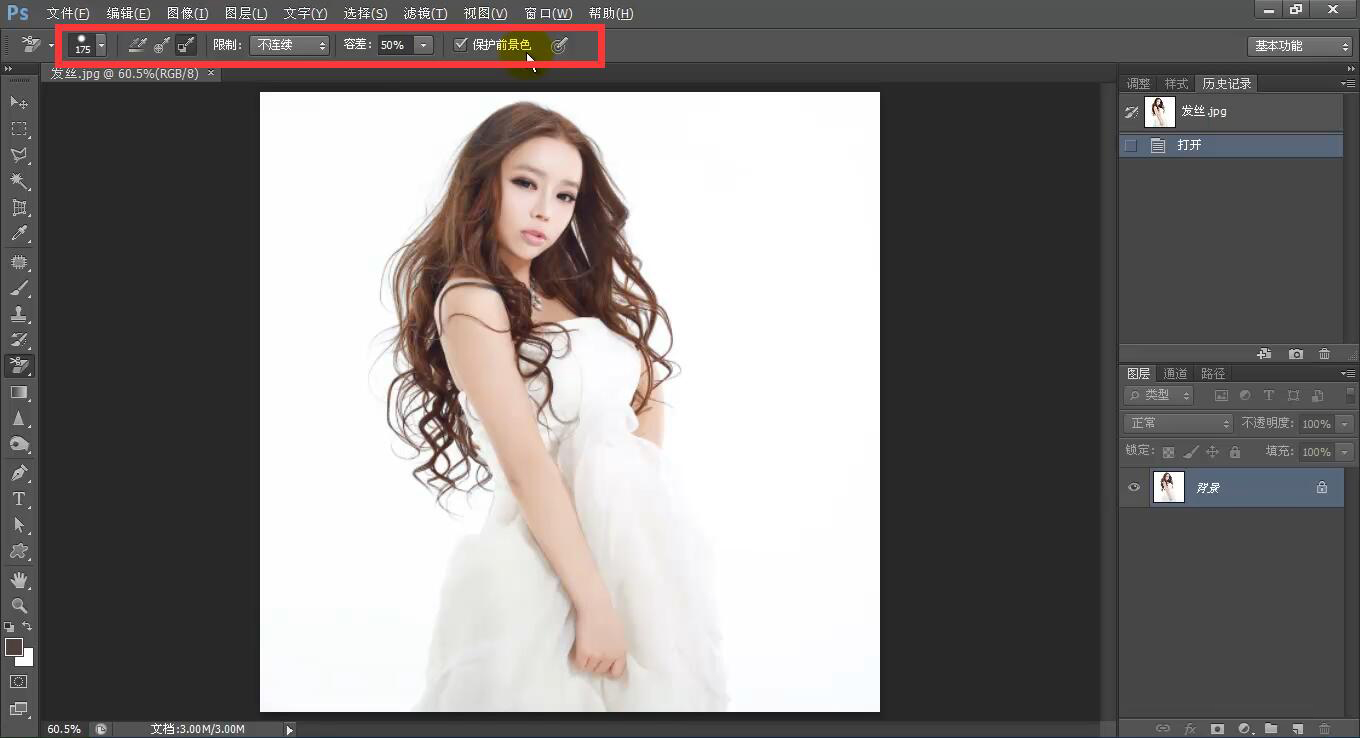The width and height of the screenshot is (1360, 738).
Task: Select the History Brush tool
Action: pos(19,340)
